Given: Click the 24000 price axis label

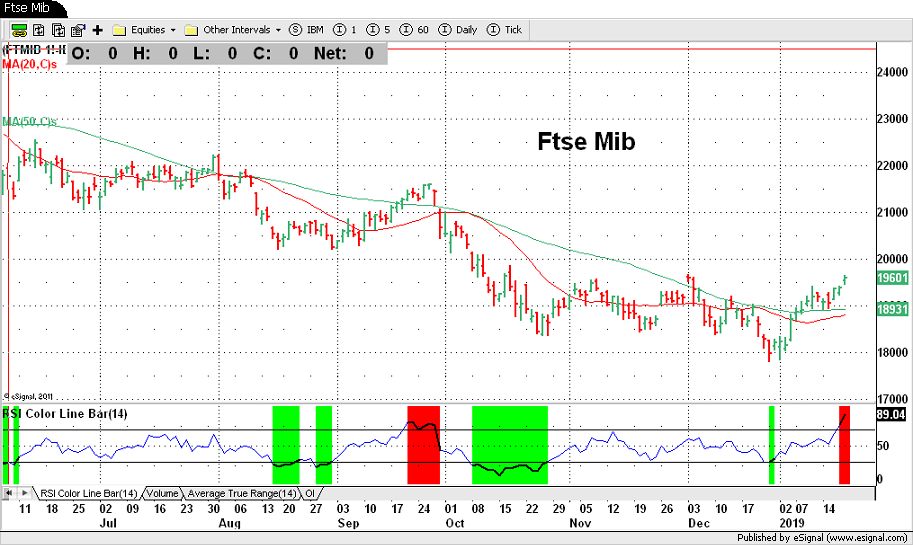Looking at the screenshot, I should (x=892, y=72).
